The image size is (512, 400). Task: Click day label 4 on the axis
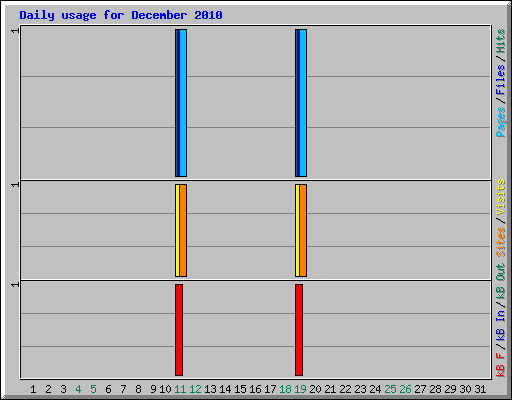click(x=78, y=389)
